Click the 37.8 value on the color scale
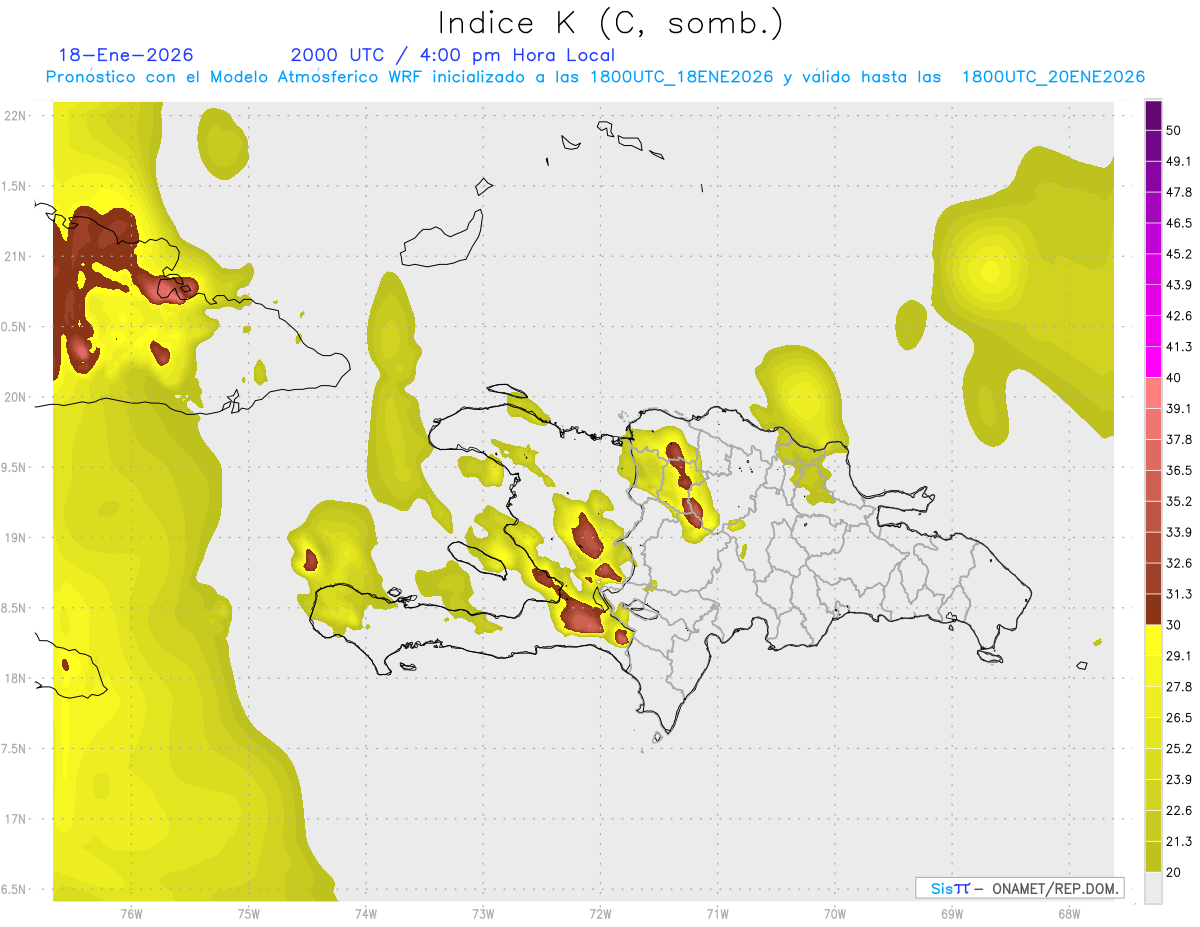The image size is (1200, 927). [x=1179, y=439]
